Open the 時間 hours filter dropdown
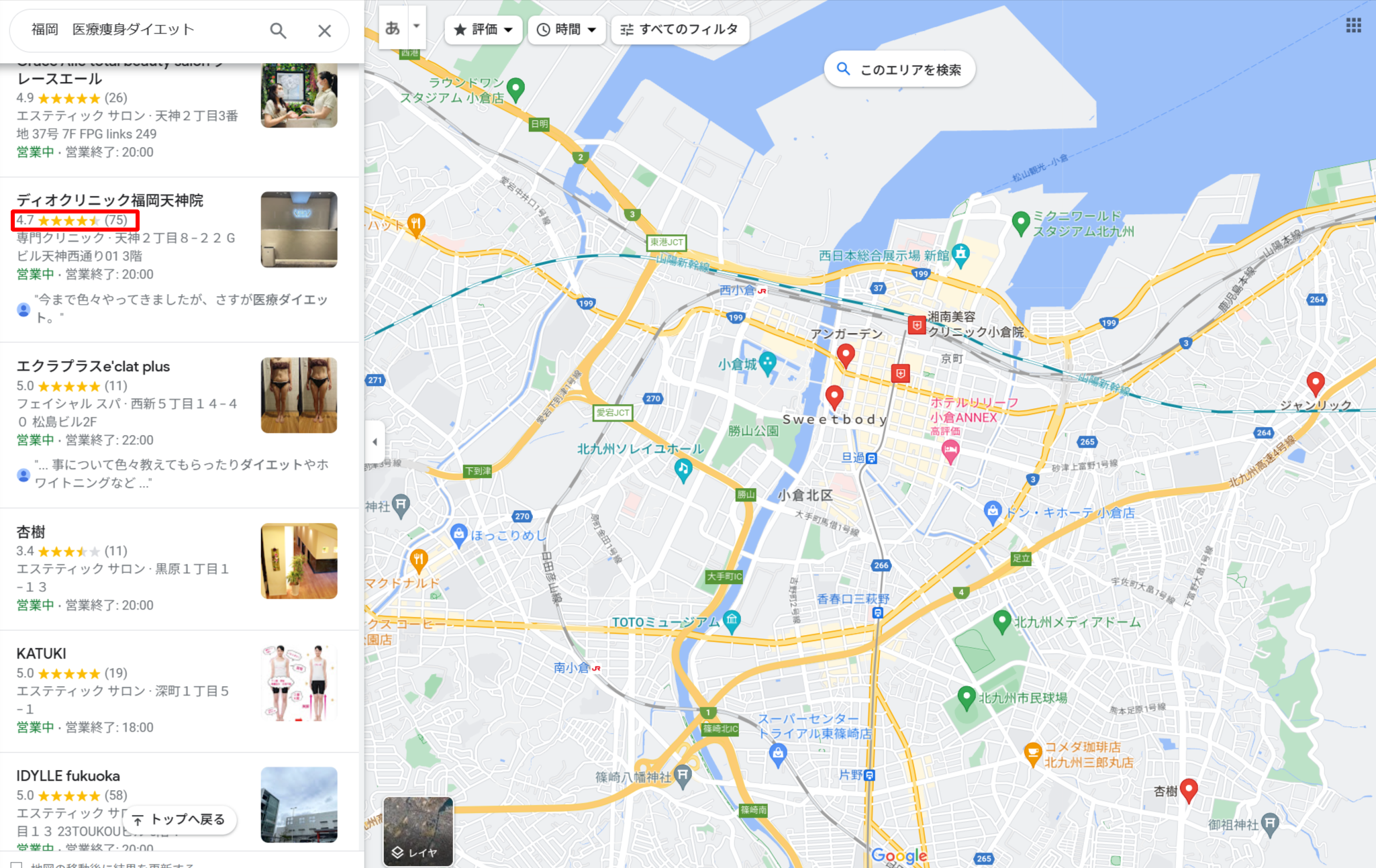This screenshot has height=868, width=1376. point(567,30)
